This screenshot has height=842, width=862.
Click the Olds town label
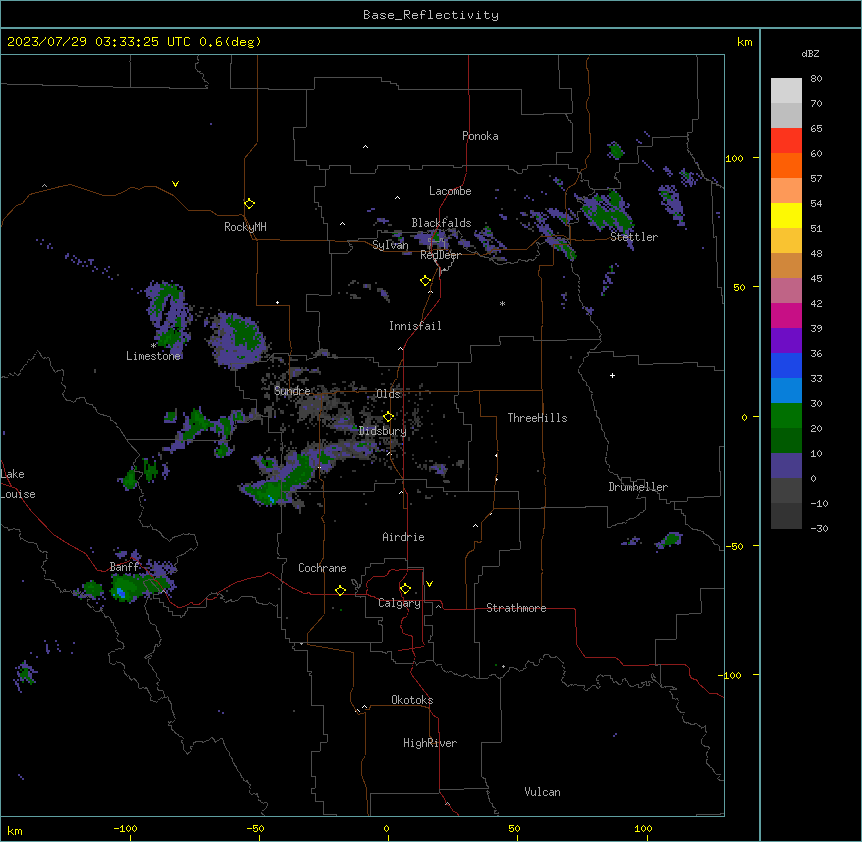[x=388, y=394]
